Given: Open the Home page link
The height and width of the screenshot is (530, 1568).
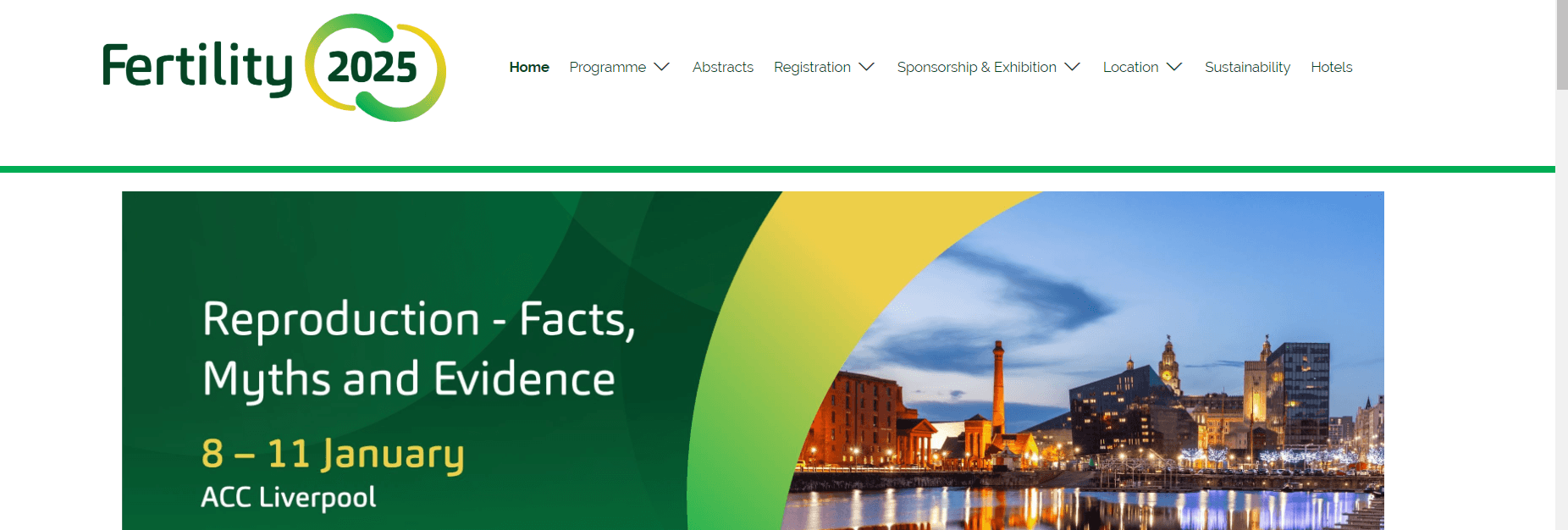Looking at the screenshot, I should click(529, 67).
